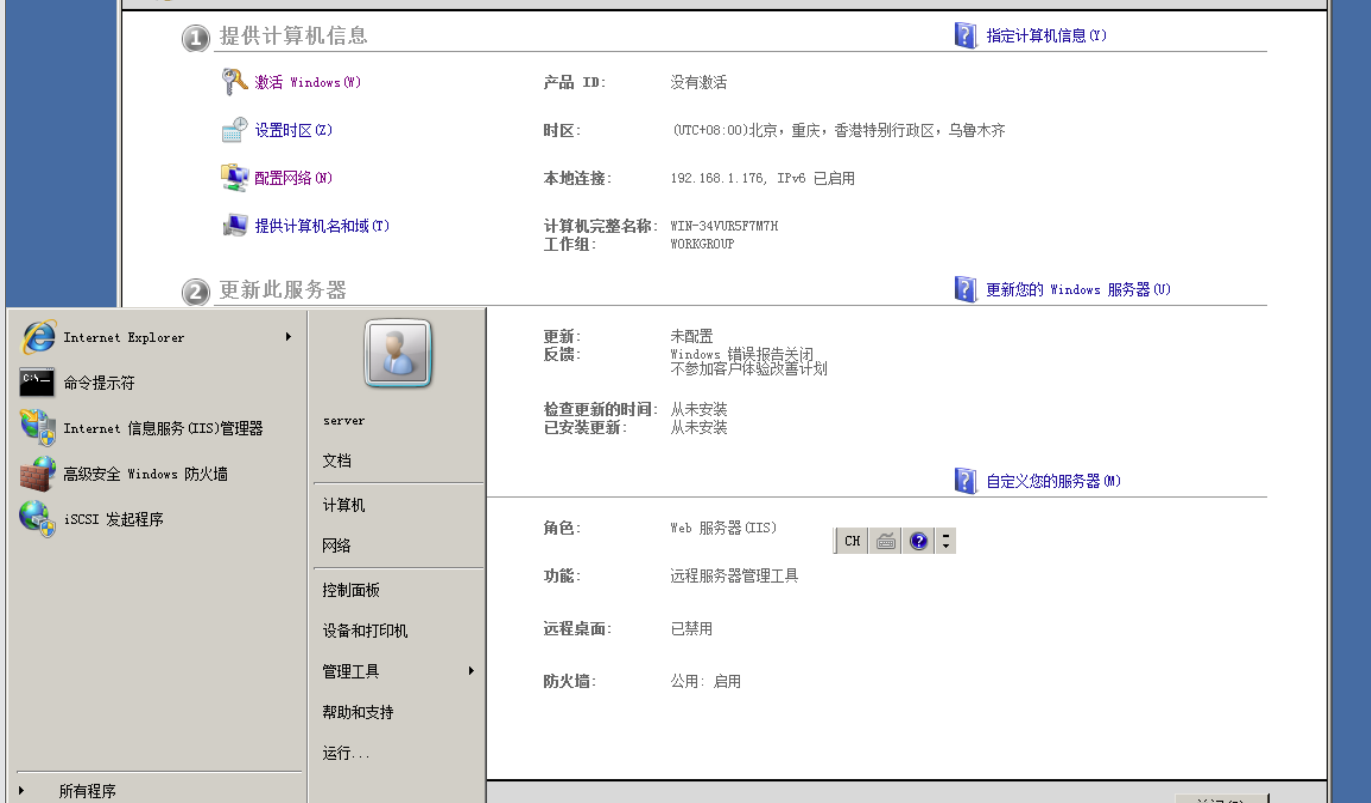Expand 所有程序 in the Start menu

coord(157,791)
